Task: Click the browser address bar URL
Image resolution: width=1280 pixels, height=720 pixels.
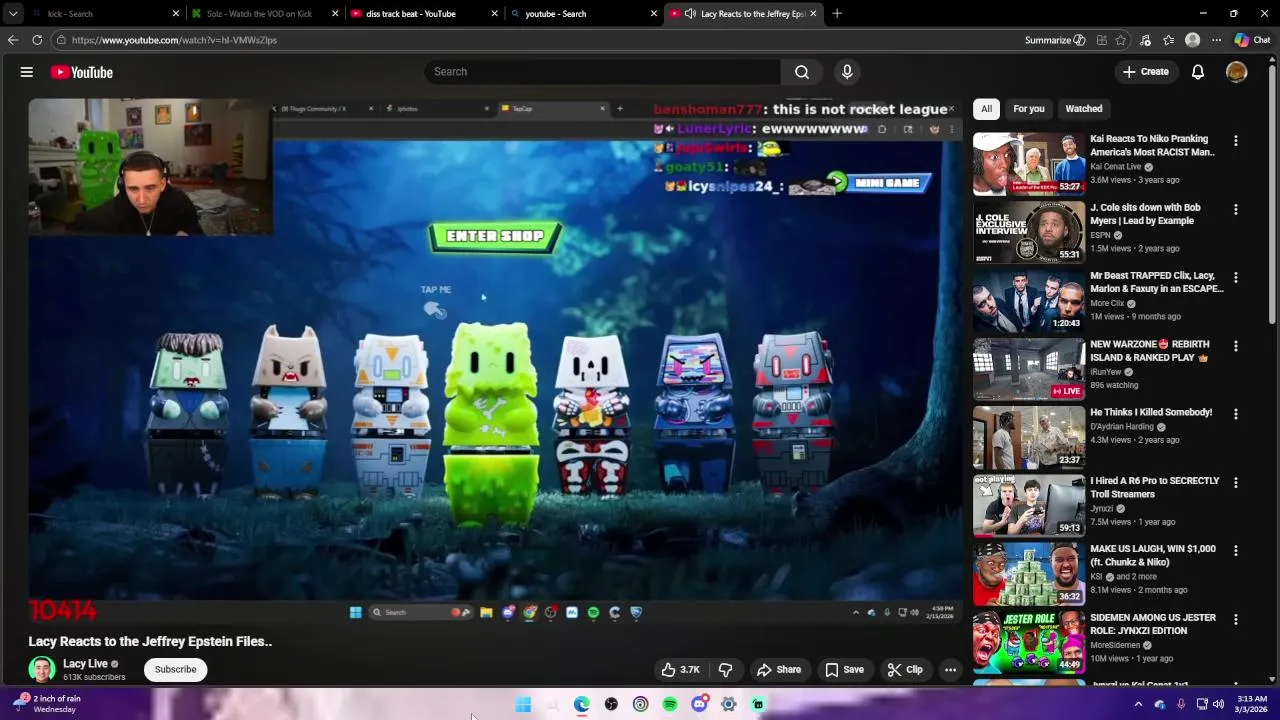Action: tap(174, 40)
